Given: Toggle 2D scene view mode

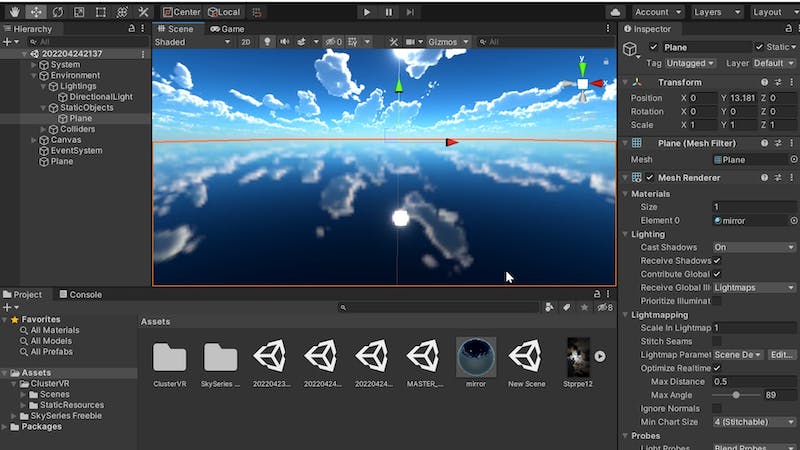Looking at the screenshot, I should [x=245, y=42].
